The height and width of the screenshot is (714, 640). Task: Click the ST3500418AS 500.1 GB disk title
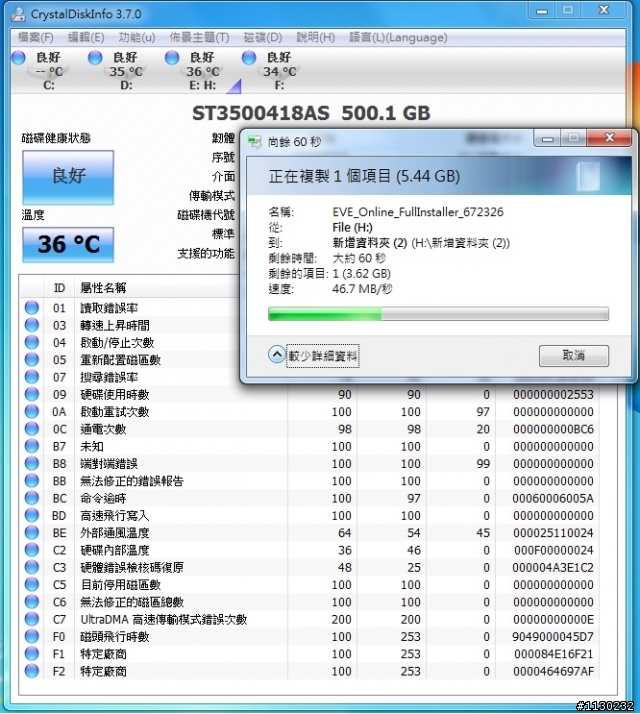311,113
